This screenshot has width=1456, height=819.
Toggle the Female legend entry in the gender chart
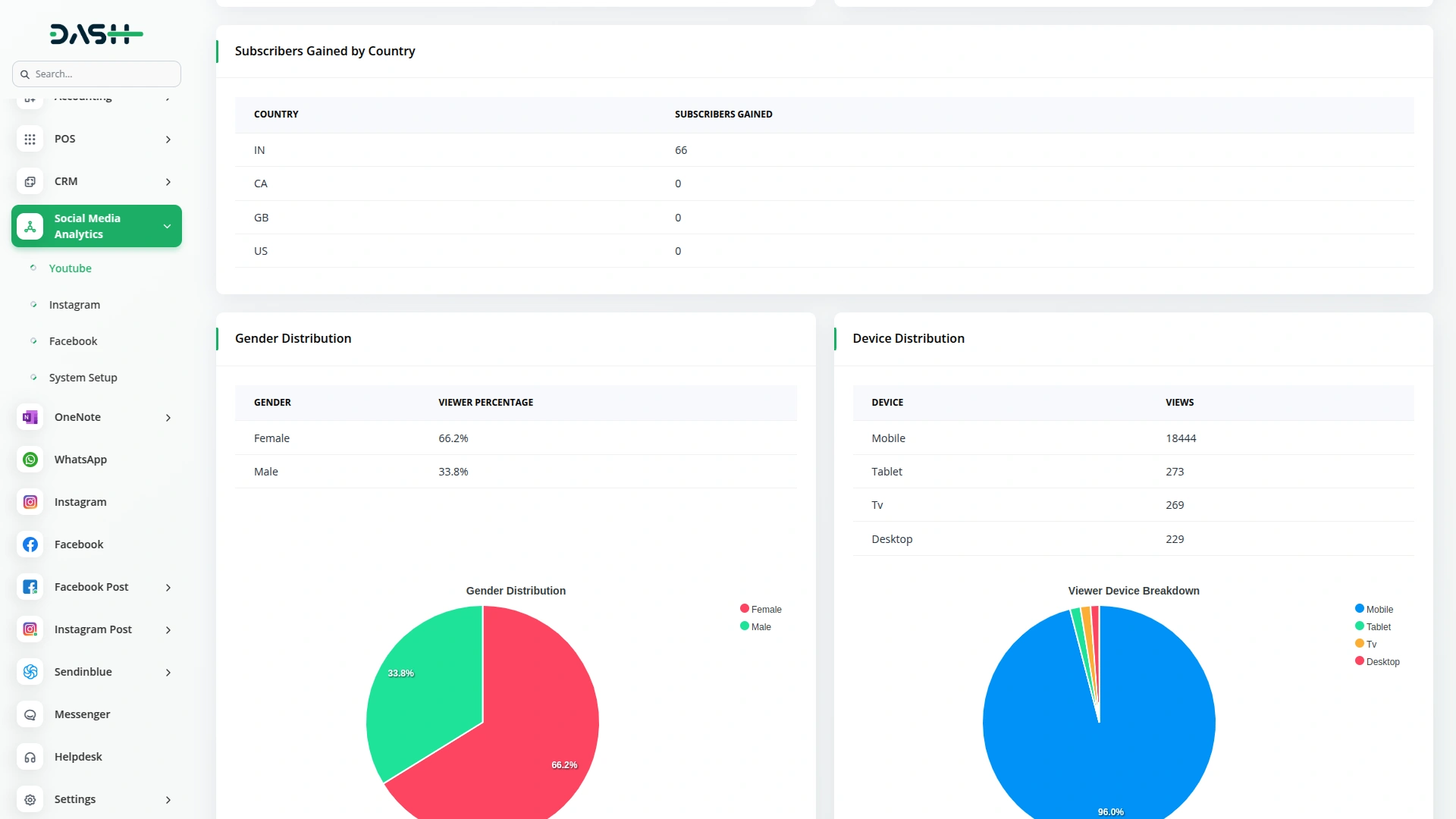click(761, 609)
